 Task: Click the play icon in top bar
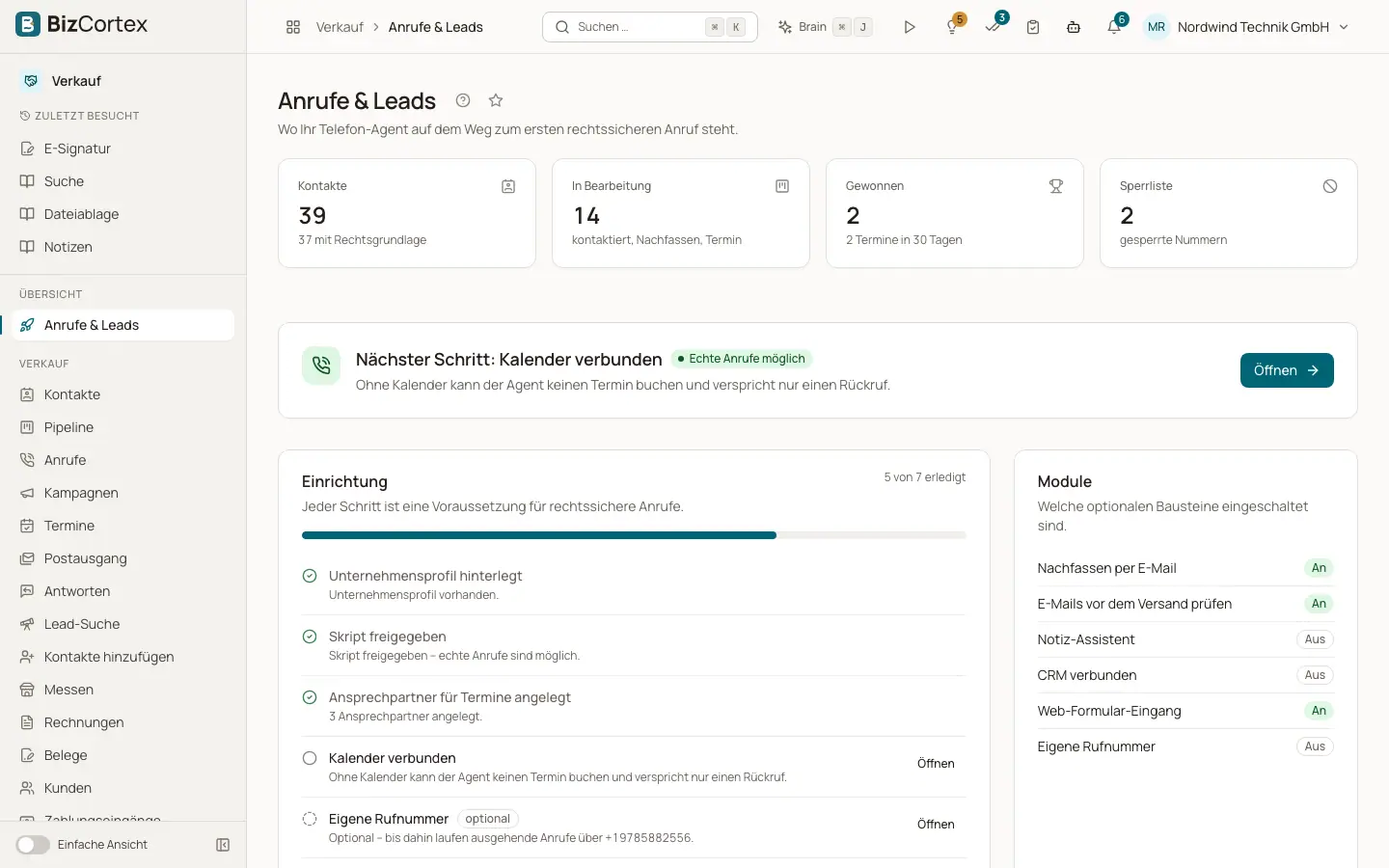tap(910, 27)
